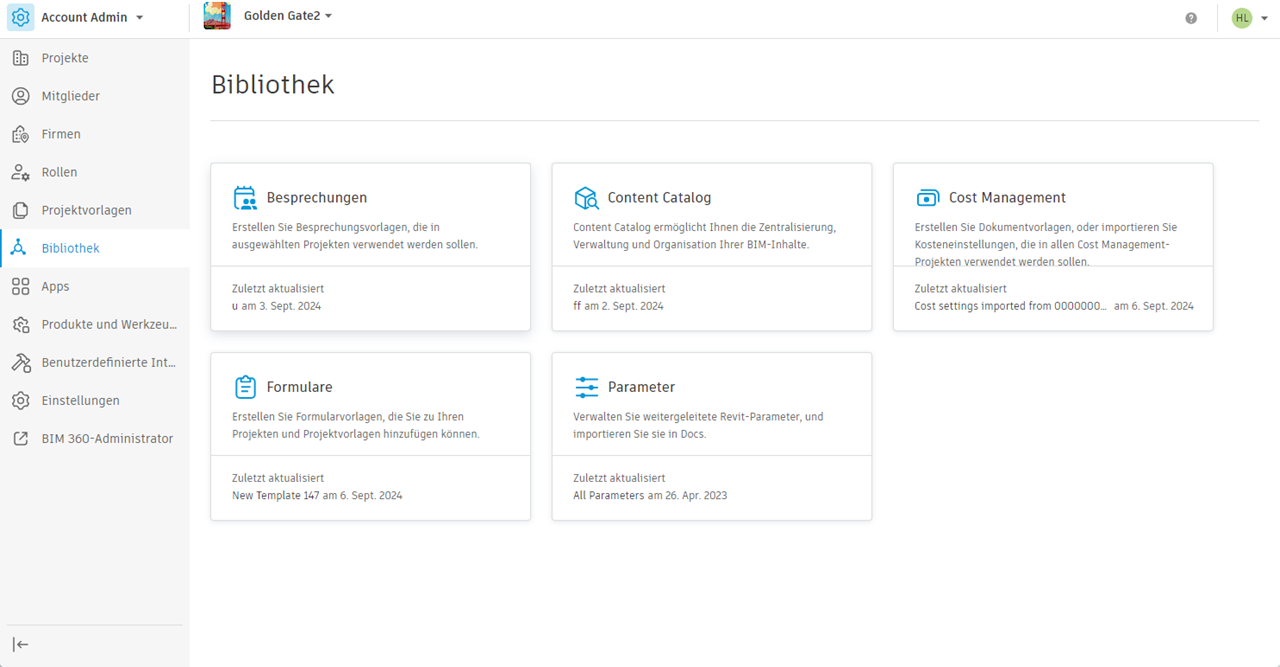
Task: Open the Besprechungen library card title
Action: tap(316, 198)
